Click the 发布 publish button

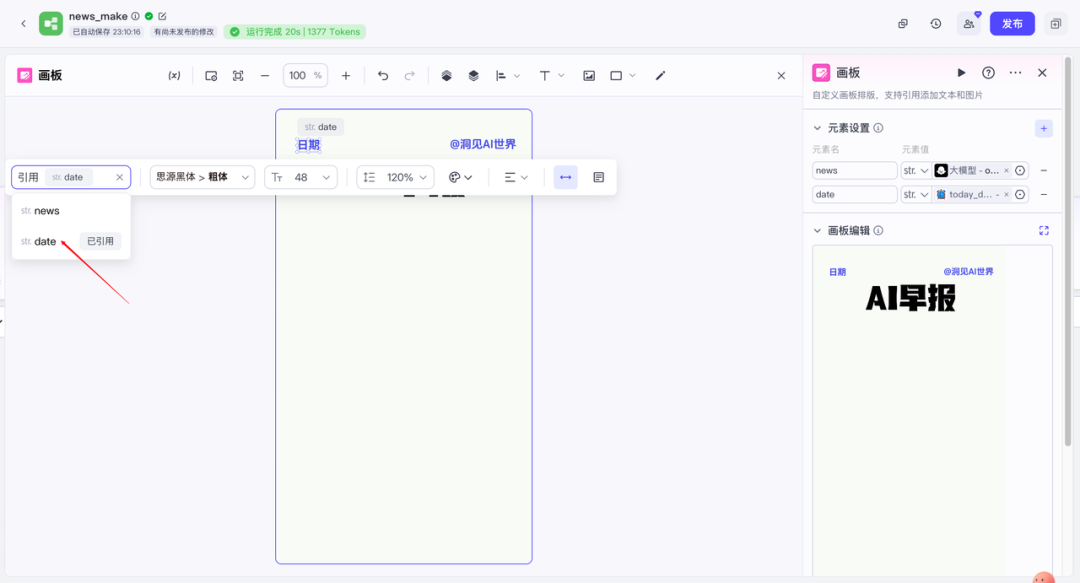(x=1012, y=24)
